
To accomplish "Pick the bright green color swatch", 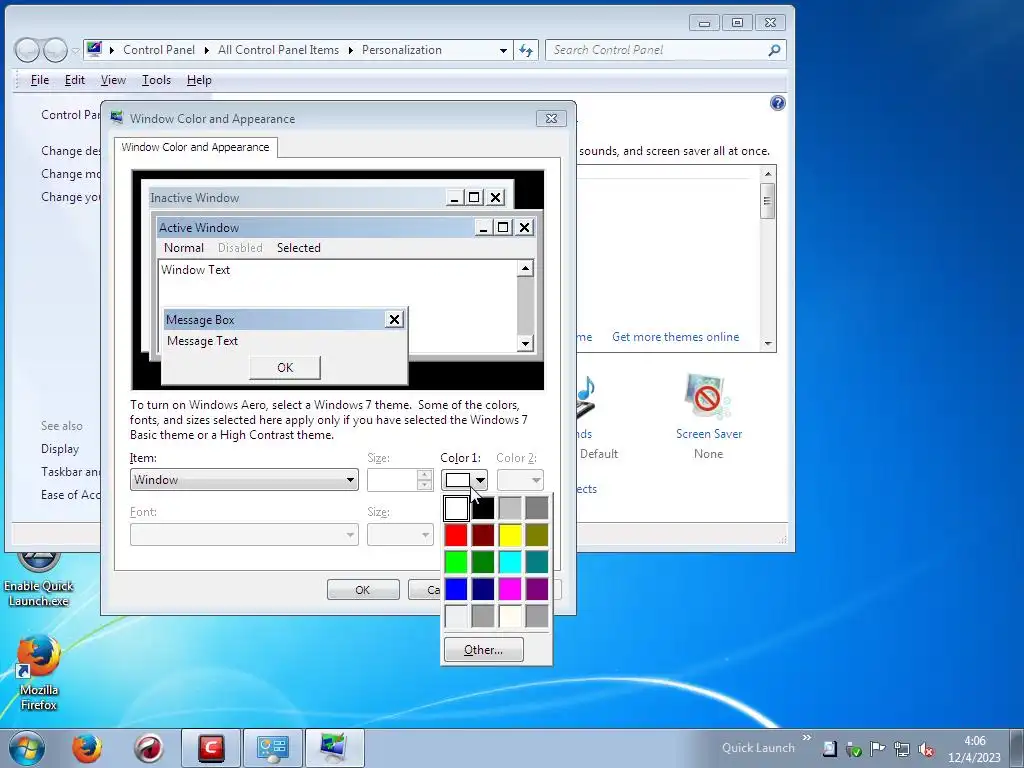I will [x=456, y=562].
